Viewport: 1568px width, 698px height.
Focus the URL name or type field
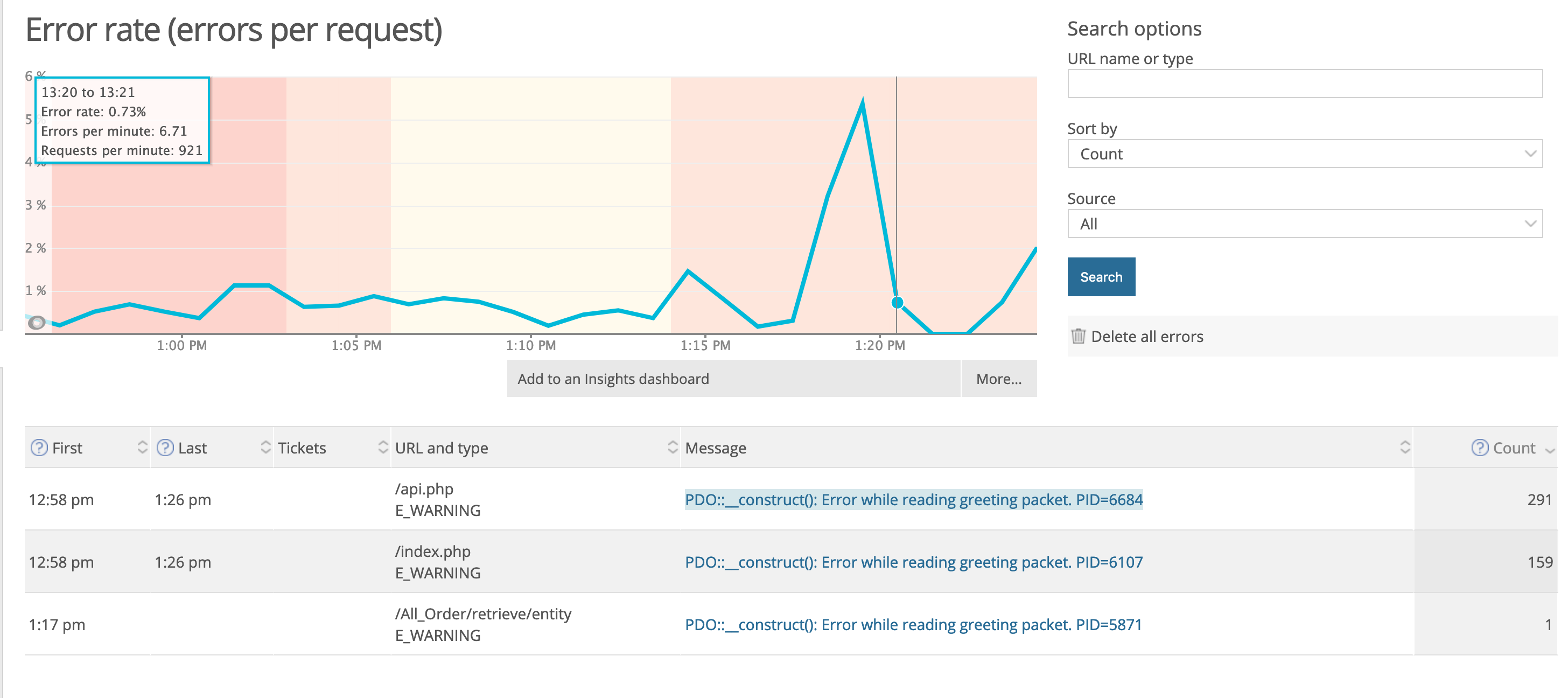coord(1305,84)
